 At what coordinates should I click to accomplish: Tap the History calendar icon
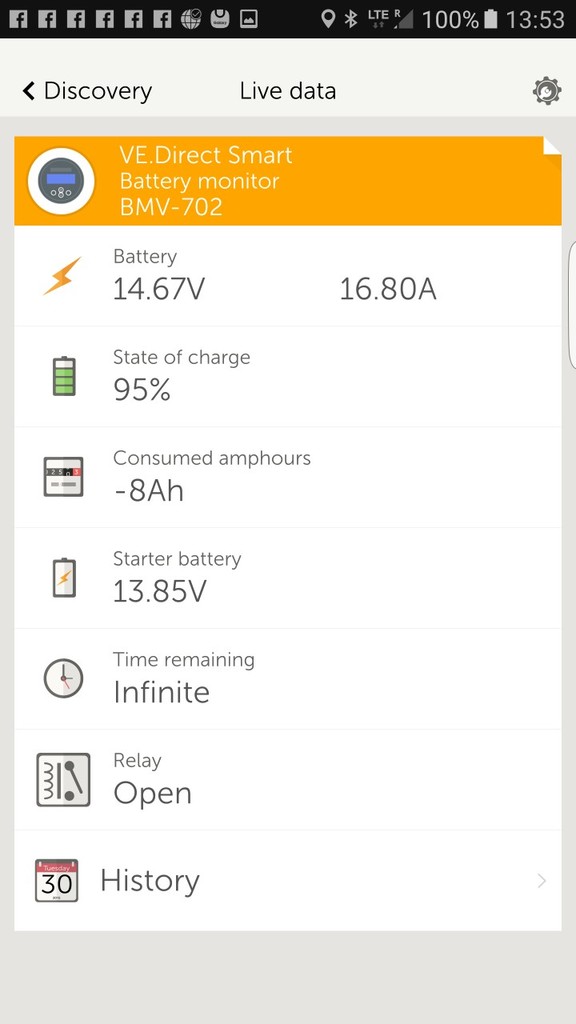click(x=57, y=880)
